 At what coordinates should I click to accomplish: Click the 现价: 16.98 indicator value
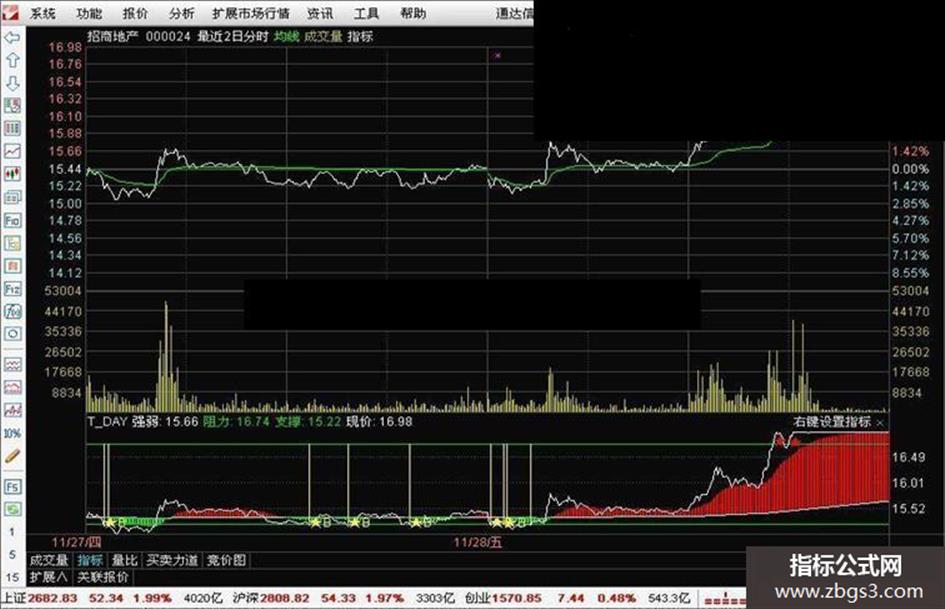click(380, 421)
